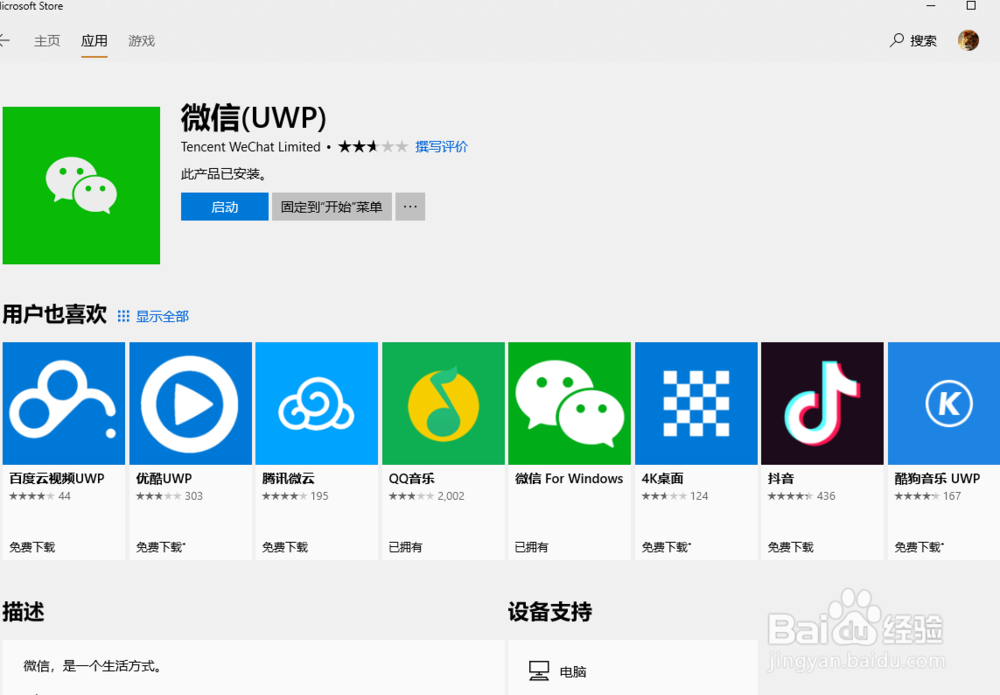Launch WeChat with the 启动 button
The image size is (1000, 695).
pyautogui.click(x=224, y=207)
